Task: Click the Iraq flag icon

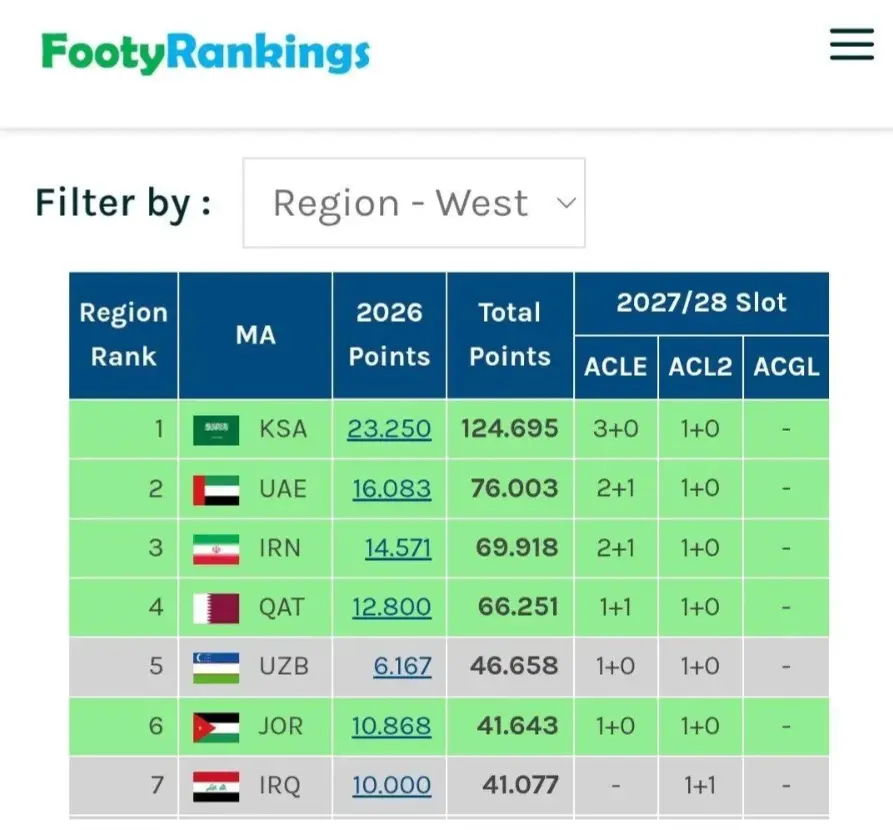Action: click(x=216, y=786)
